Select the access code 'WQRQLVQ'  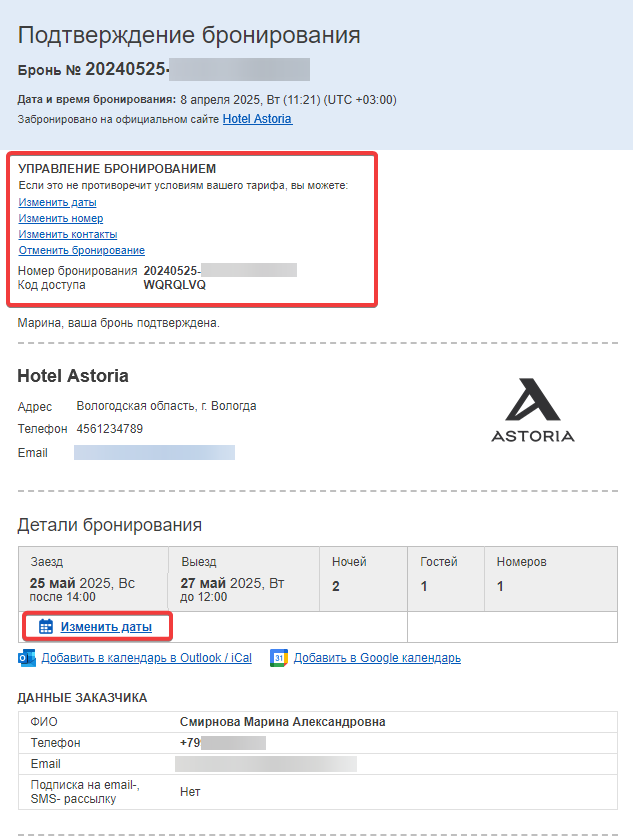point(175,285)
